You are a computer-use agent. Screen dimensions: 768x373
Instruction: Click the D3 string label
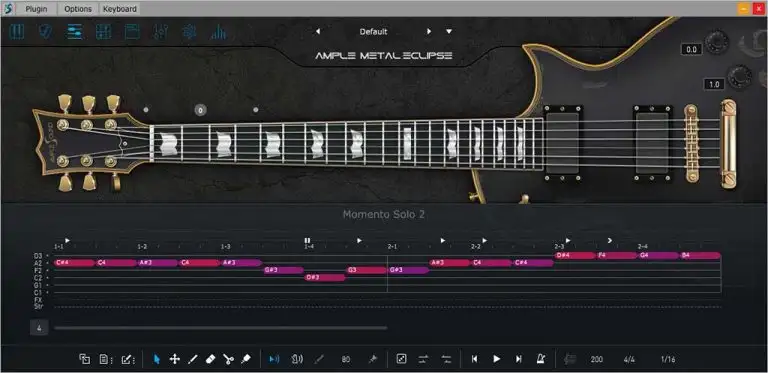(x=38, y=256)
